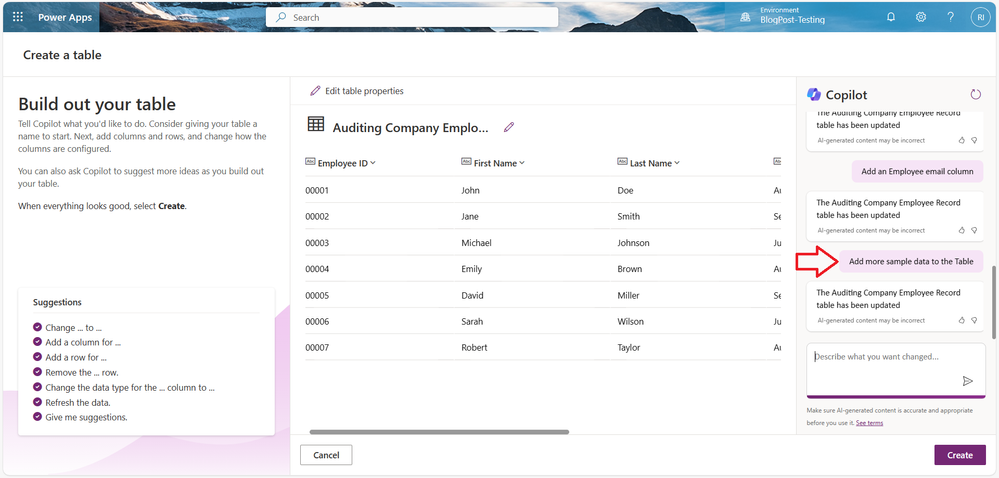
Task: Dislike the reply below 'Add more sample data' prompt
Action: (974, 321)
